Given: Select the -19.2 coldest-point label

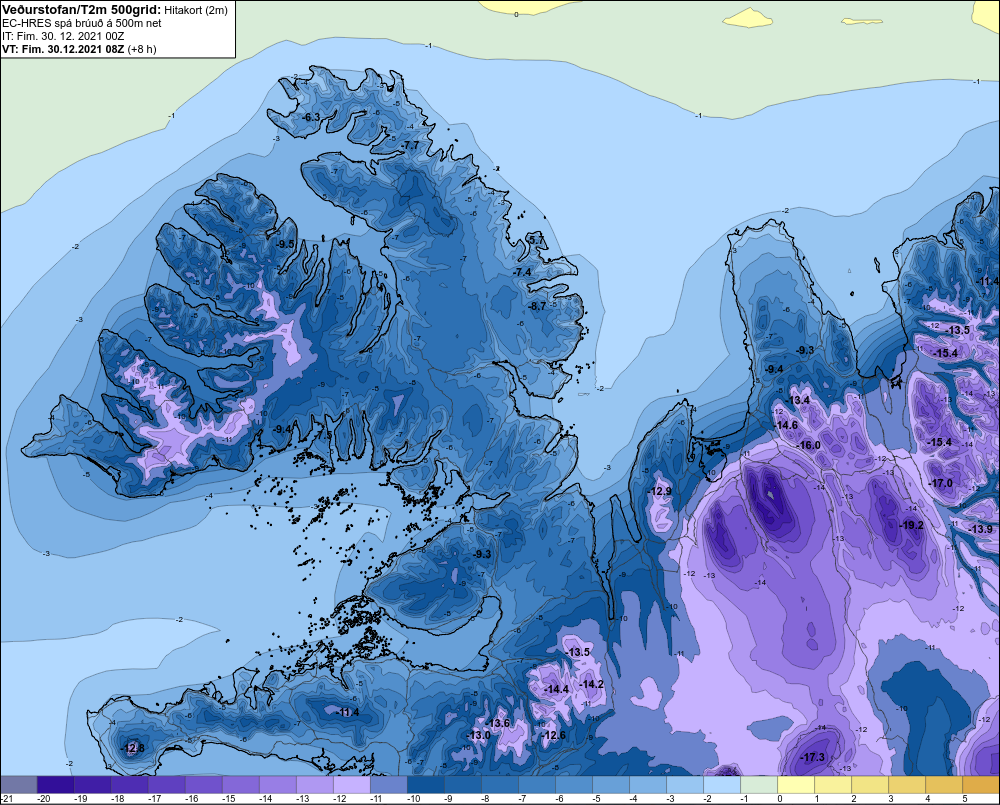Looking at the screenshot, I should click(x=911, y=525).
